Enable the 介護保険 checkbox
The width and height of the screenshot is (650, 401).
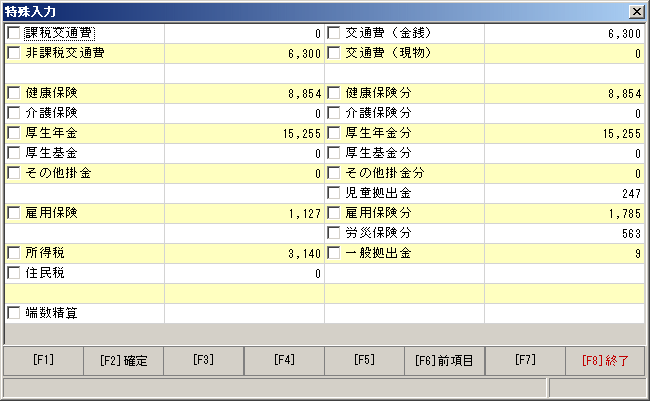(x=14, y=112)
